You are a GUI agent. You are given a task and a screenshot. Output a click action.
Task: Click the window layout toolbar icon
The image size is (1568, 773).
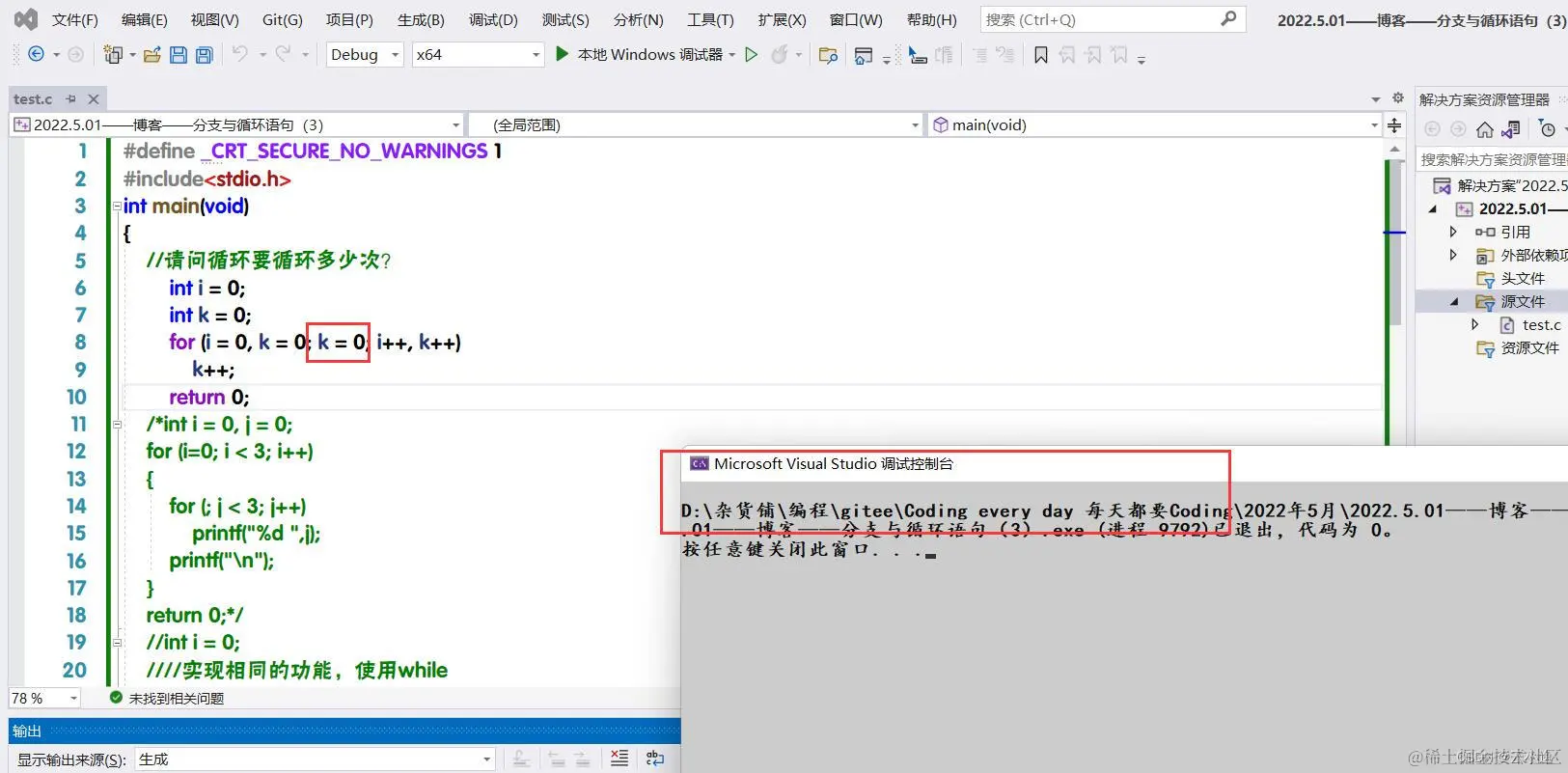(x=864, y=55)
